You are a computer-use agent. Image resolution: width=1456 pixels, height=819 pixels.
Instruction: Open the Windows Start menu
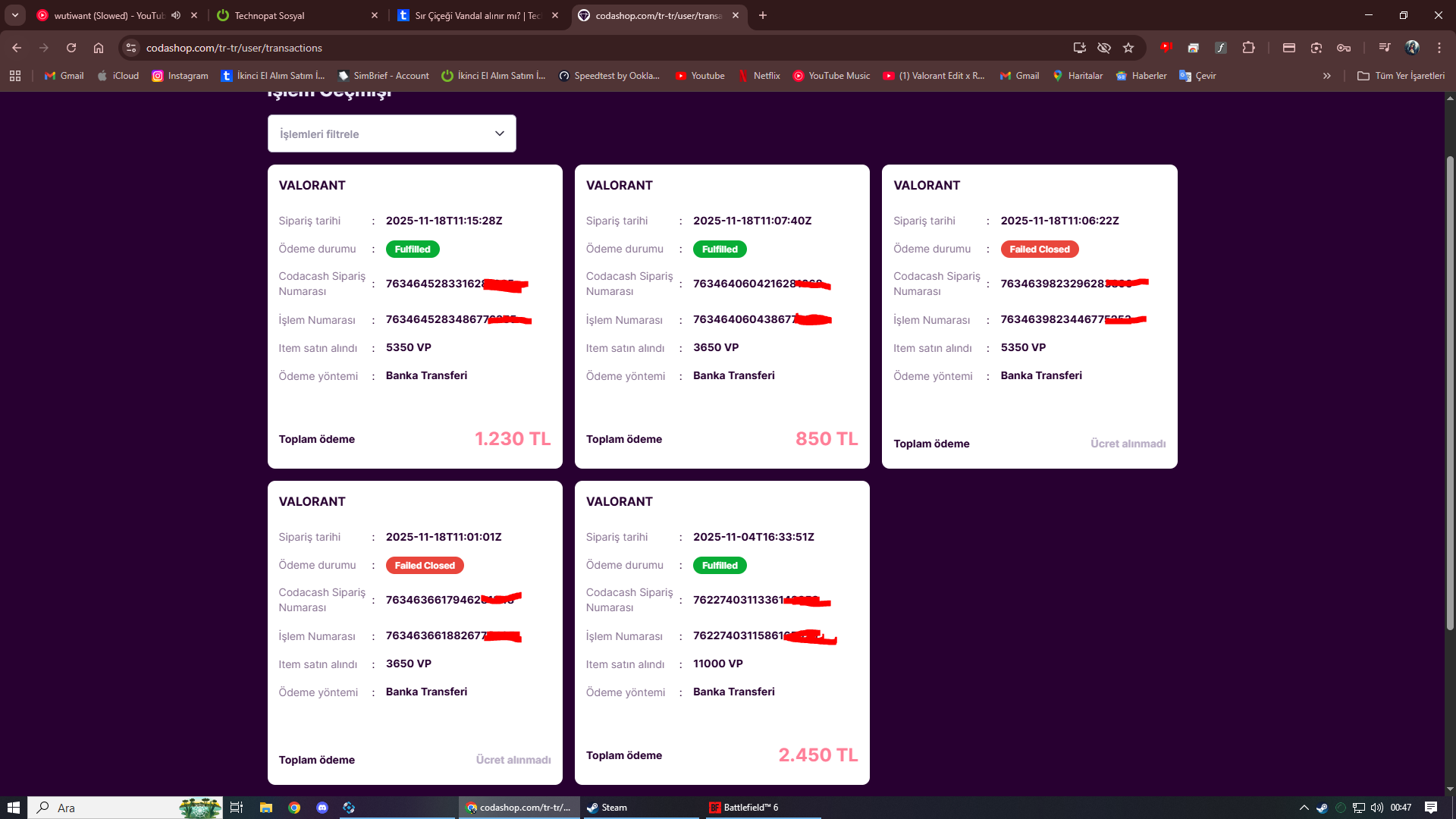(13, 808)
